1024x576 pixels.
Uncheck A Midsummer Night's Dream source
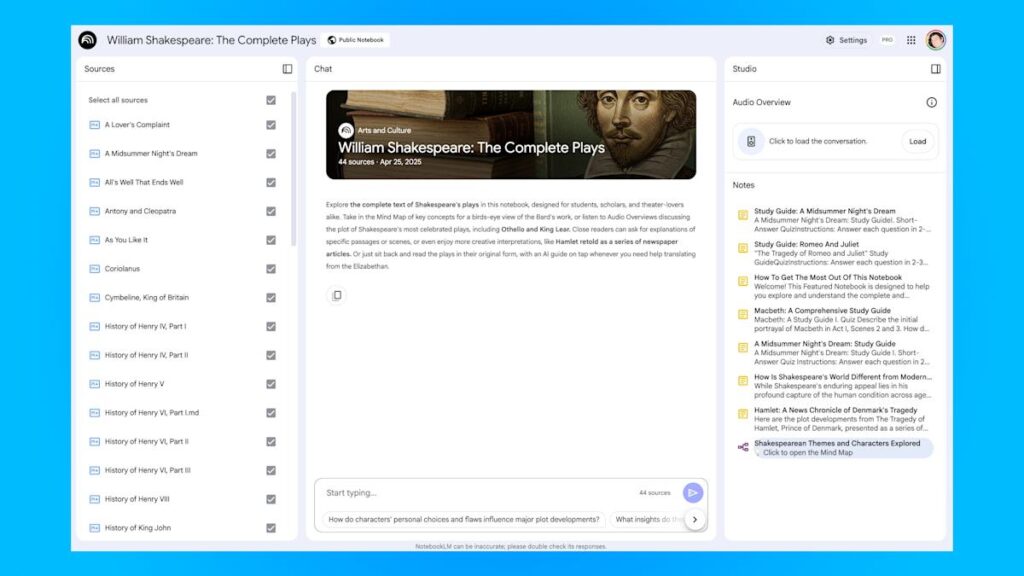pyautogui.click(x=270, y=154)
